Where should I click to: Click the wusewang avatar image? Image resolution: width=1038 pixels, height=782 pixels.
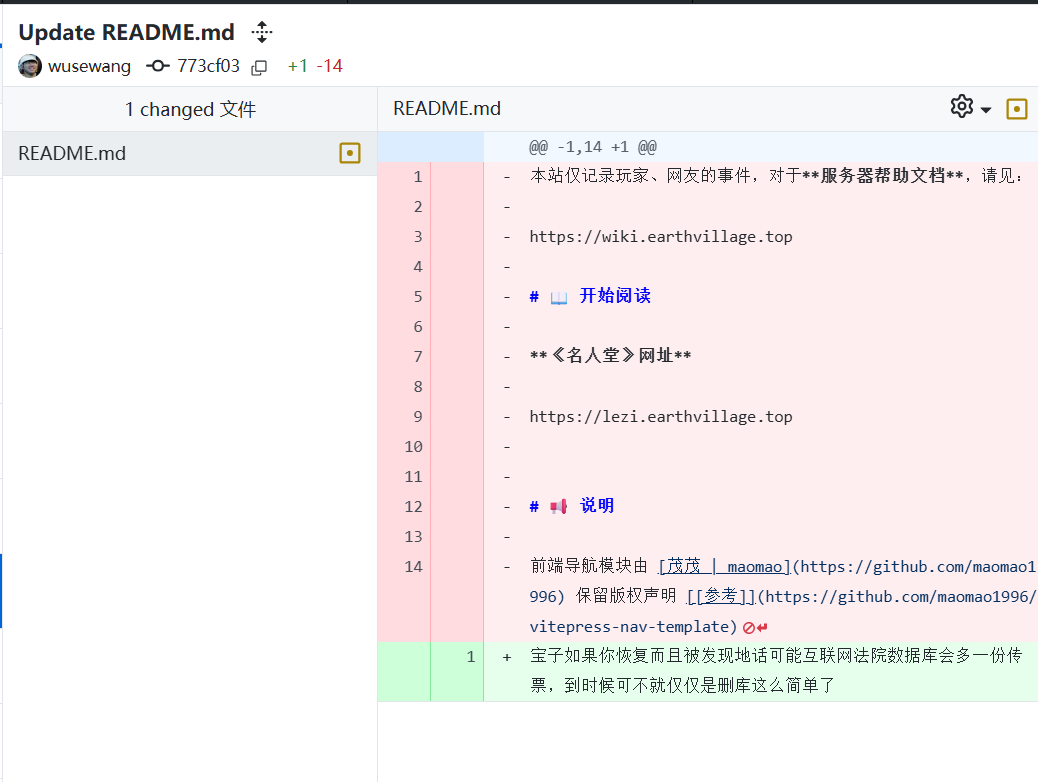pyautogui.click(x=30, y=66)
